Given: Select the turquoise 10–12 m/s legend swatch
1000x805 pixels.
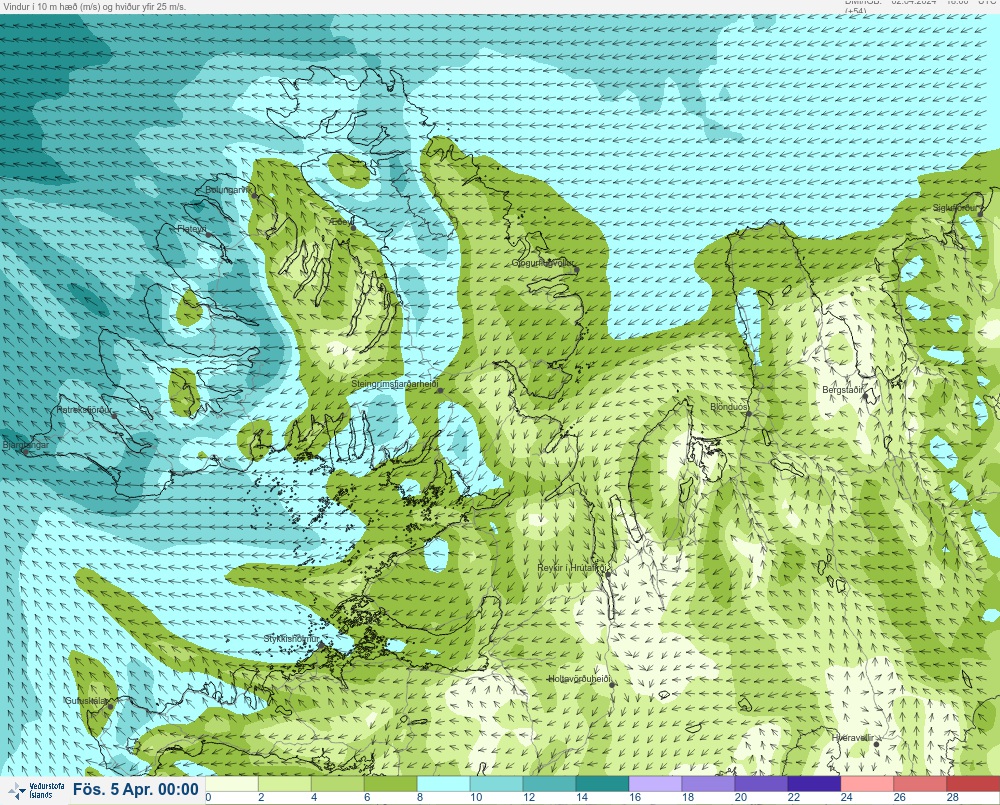Looking at the screenshot, I should pos(497,783).
